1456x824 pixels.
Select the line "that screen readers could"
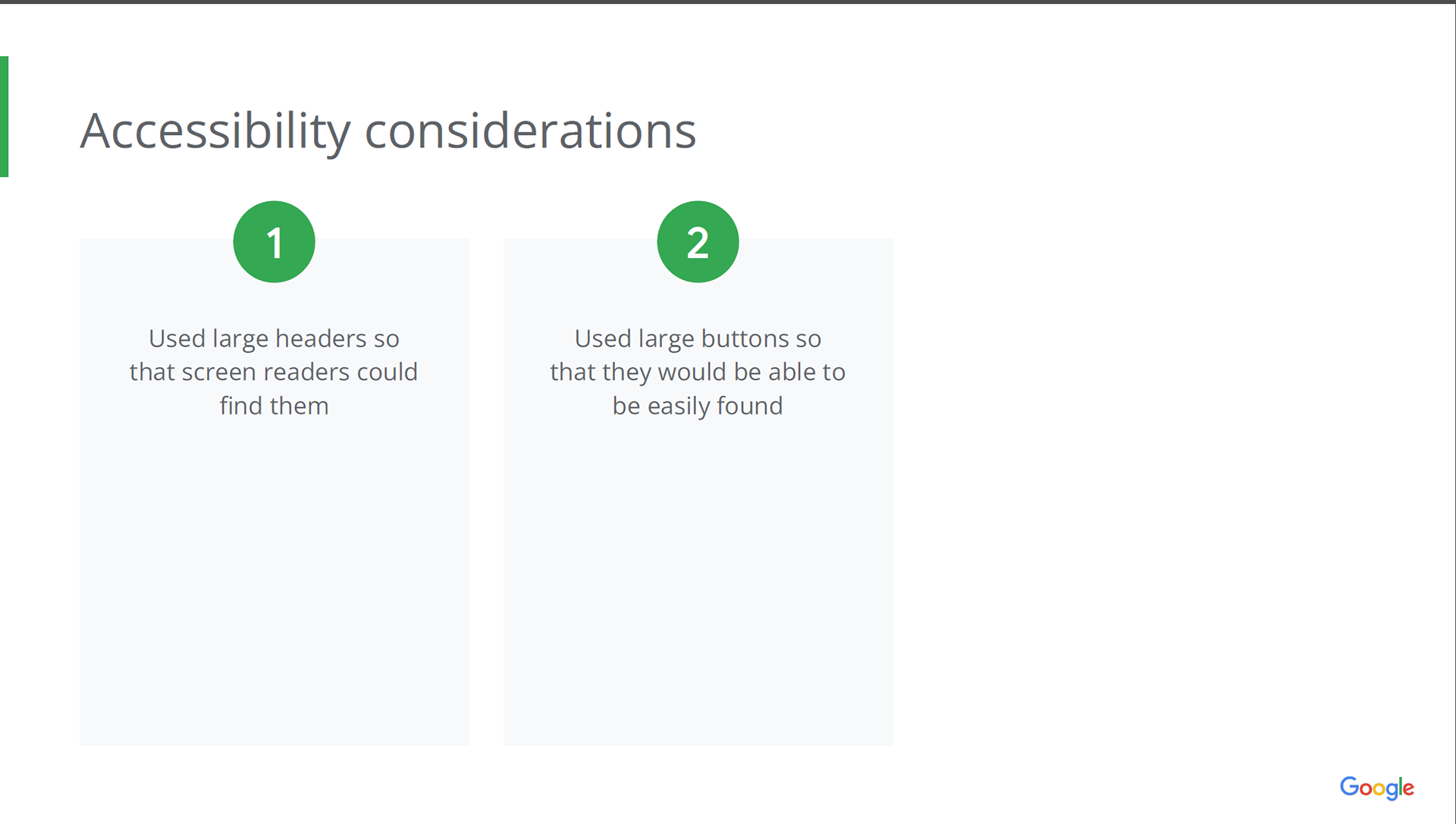tap(274, 372)
